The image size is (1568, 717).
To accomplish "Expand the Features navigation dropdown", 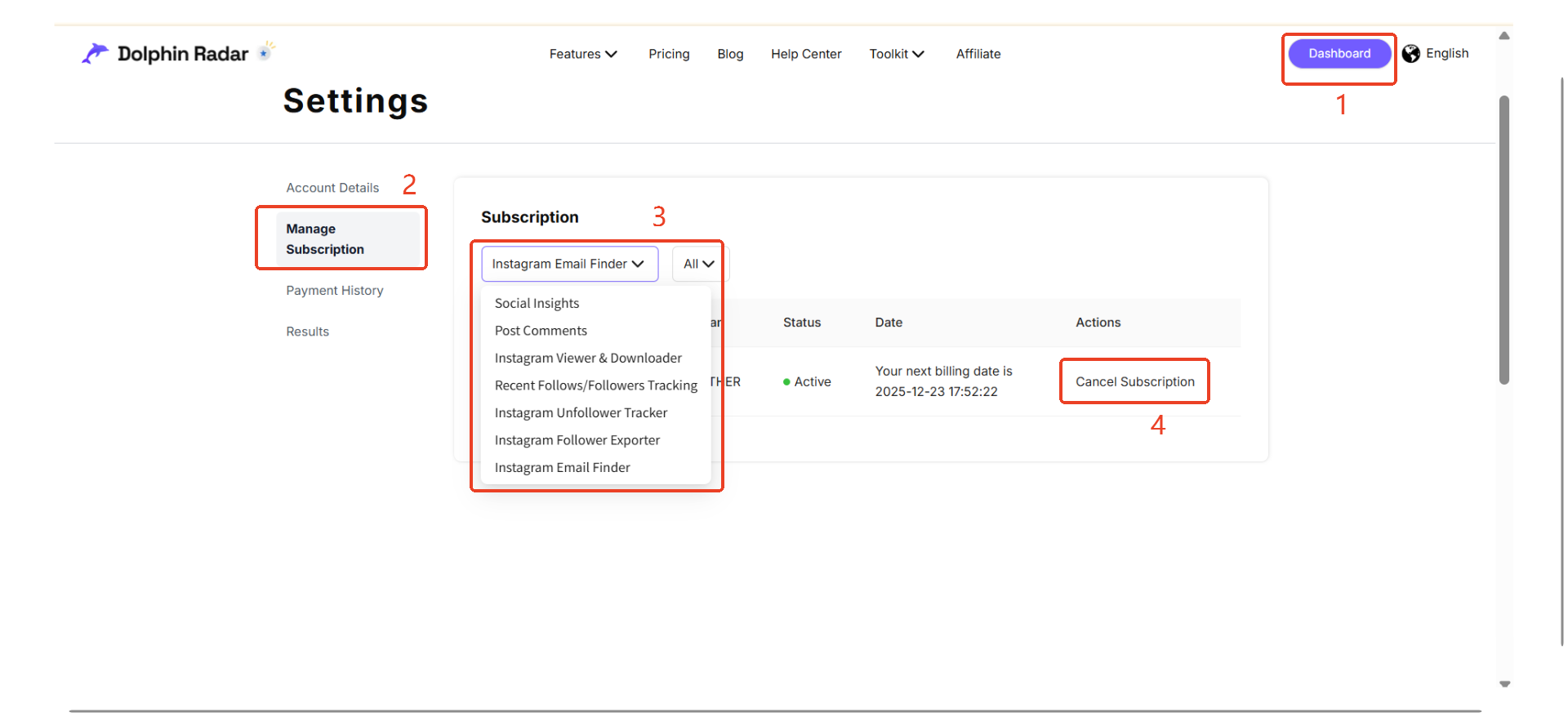I will click(583, 54).
